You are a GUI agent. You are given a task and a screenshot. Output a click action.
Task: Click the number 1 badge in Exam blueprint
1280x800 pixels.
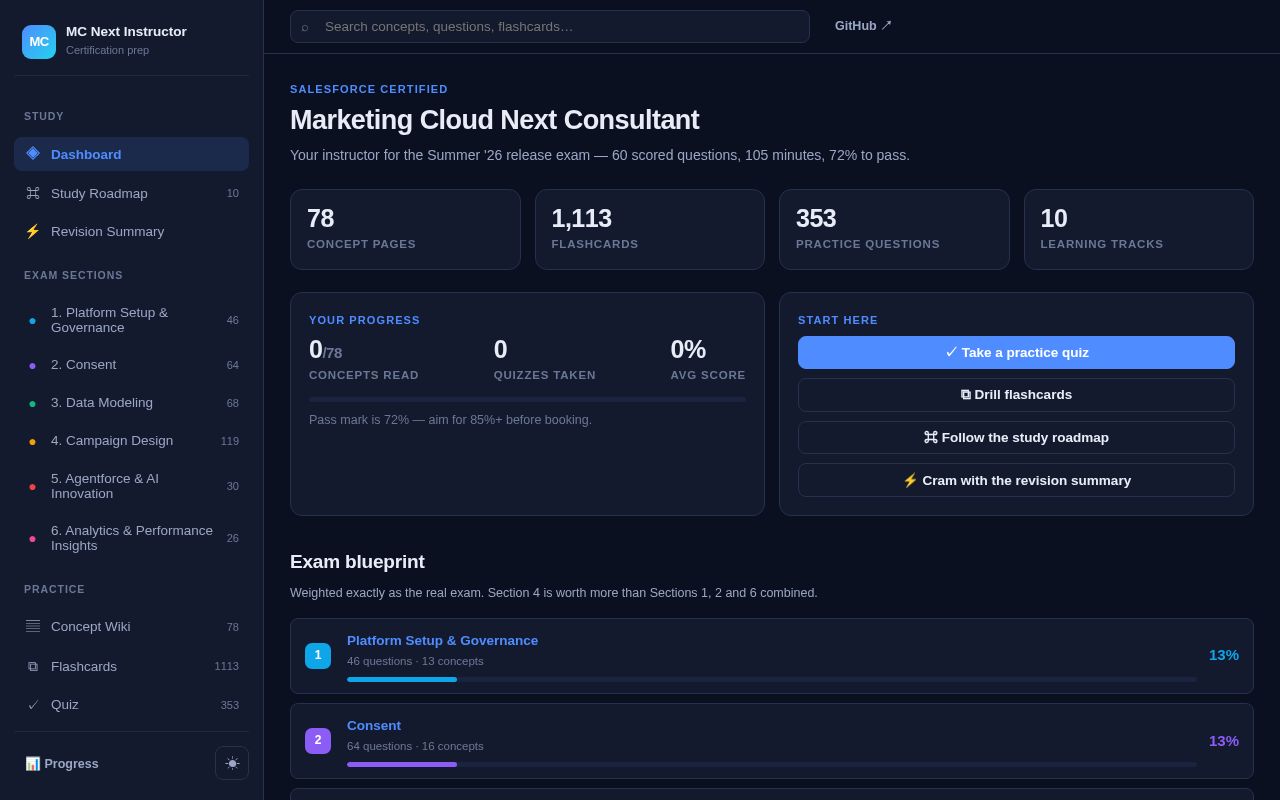pos(318,656)
